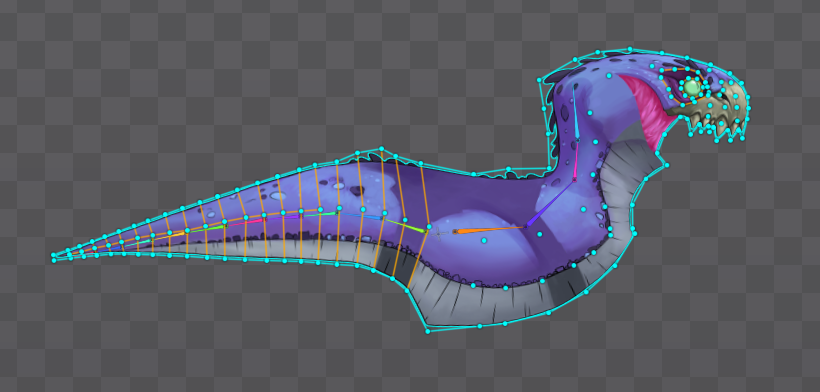Click the green eye of the creature

(x=691, y=87)
